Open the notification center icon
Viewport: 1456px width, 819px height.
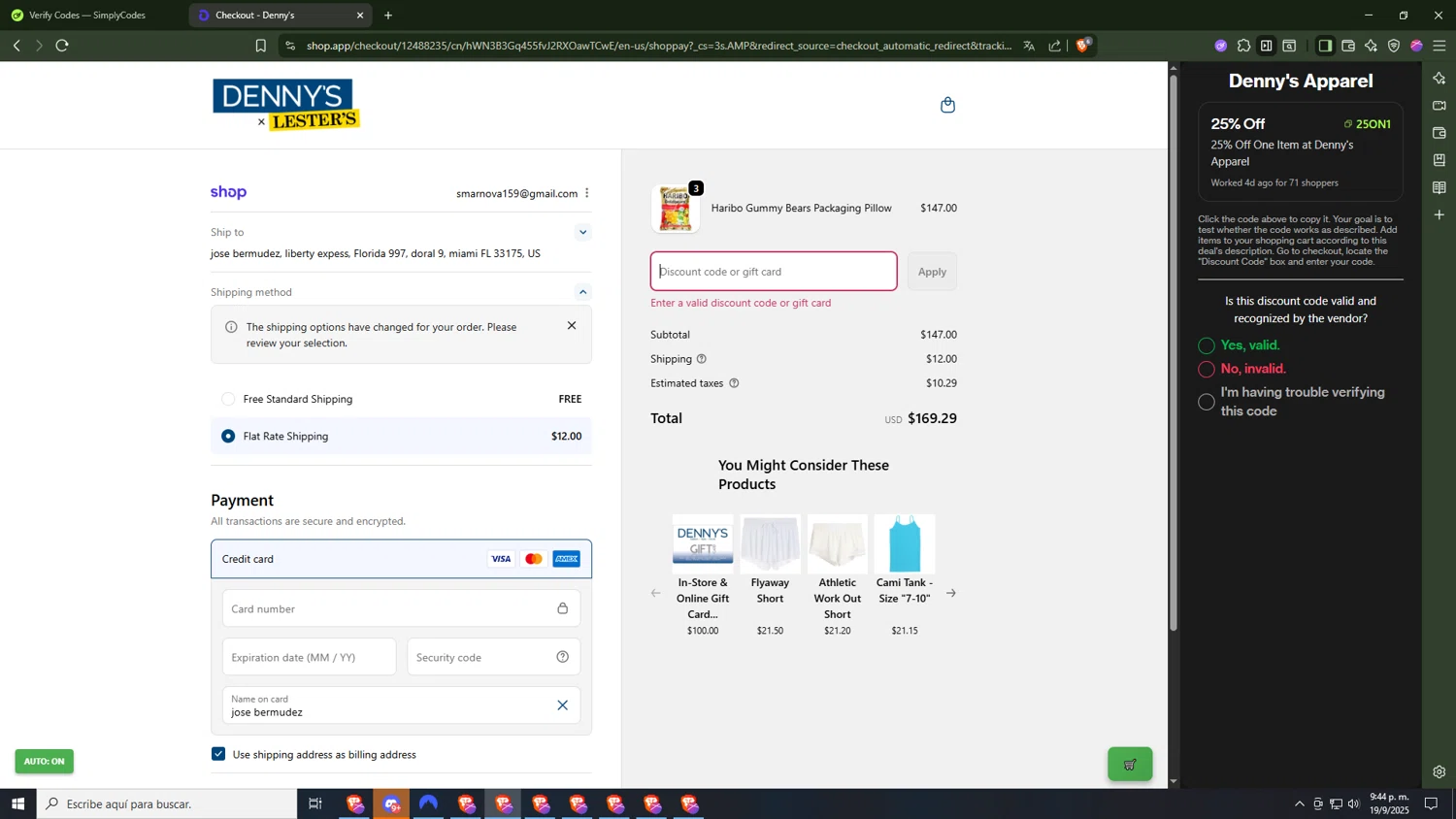[1431, 803]
